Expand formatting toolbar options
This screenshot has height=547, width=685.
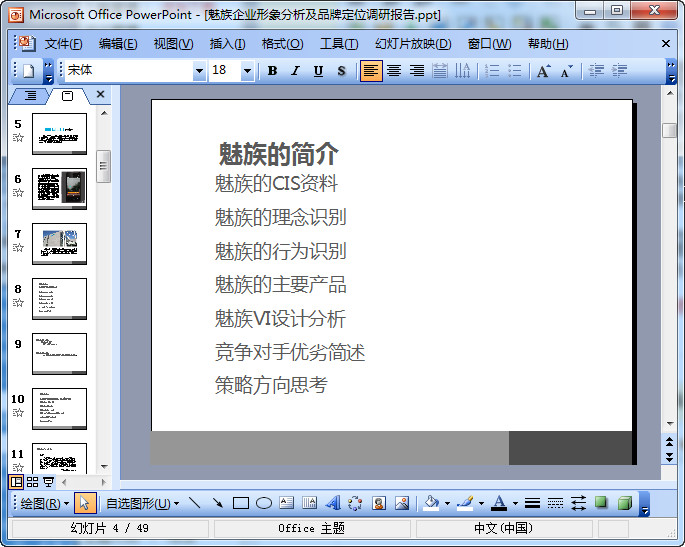tap(671, 72)
